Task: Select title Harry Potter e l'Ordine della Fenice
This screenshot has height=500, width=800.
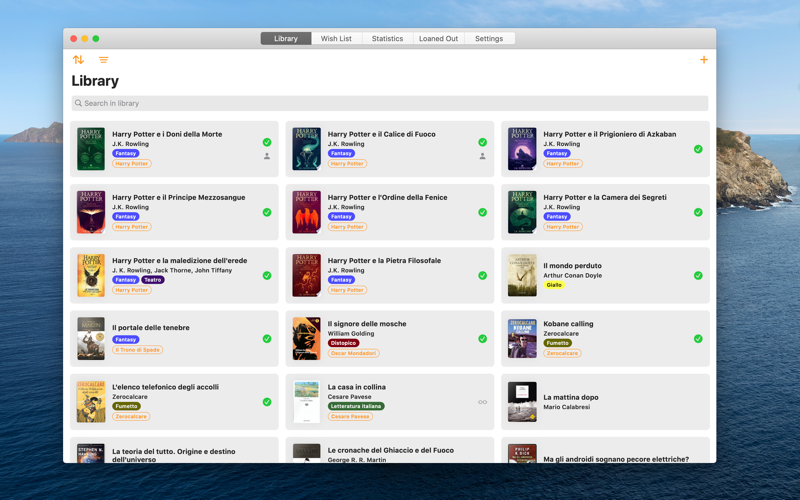Action: click(387, 197)
